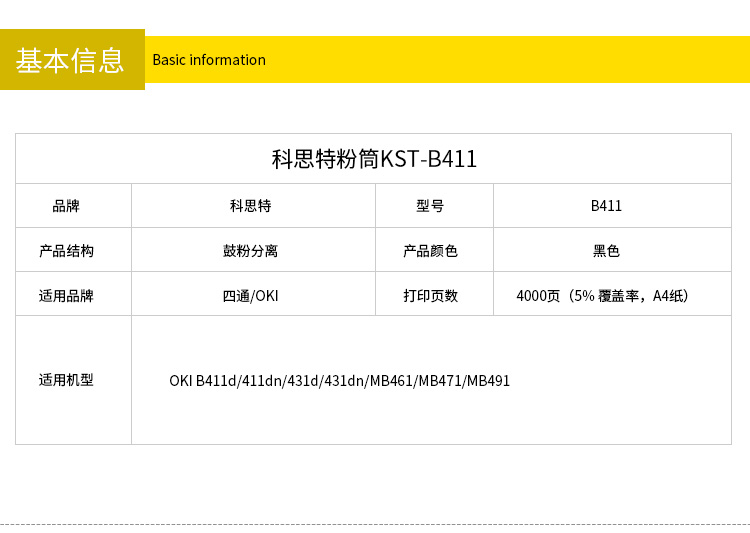Select the 适用品牌 label cell
Viewport: 750px width, 533px height.
[66, 296]
